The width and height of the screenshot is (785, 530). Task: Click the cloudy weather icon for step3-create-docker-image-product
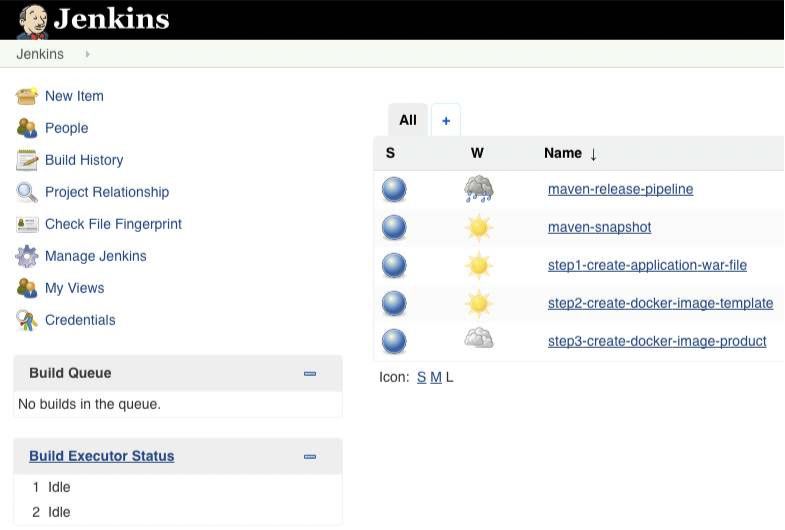coord(479,338)
